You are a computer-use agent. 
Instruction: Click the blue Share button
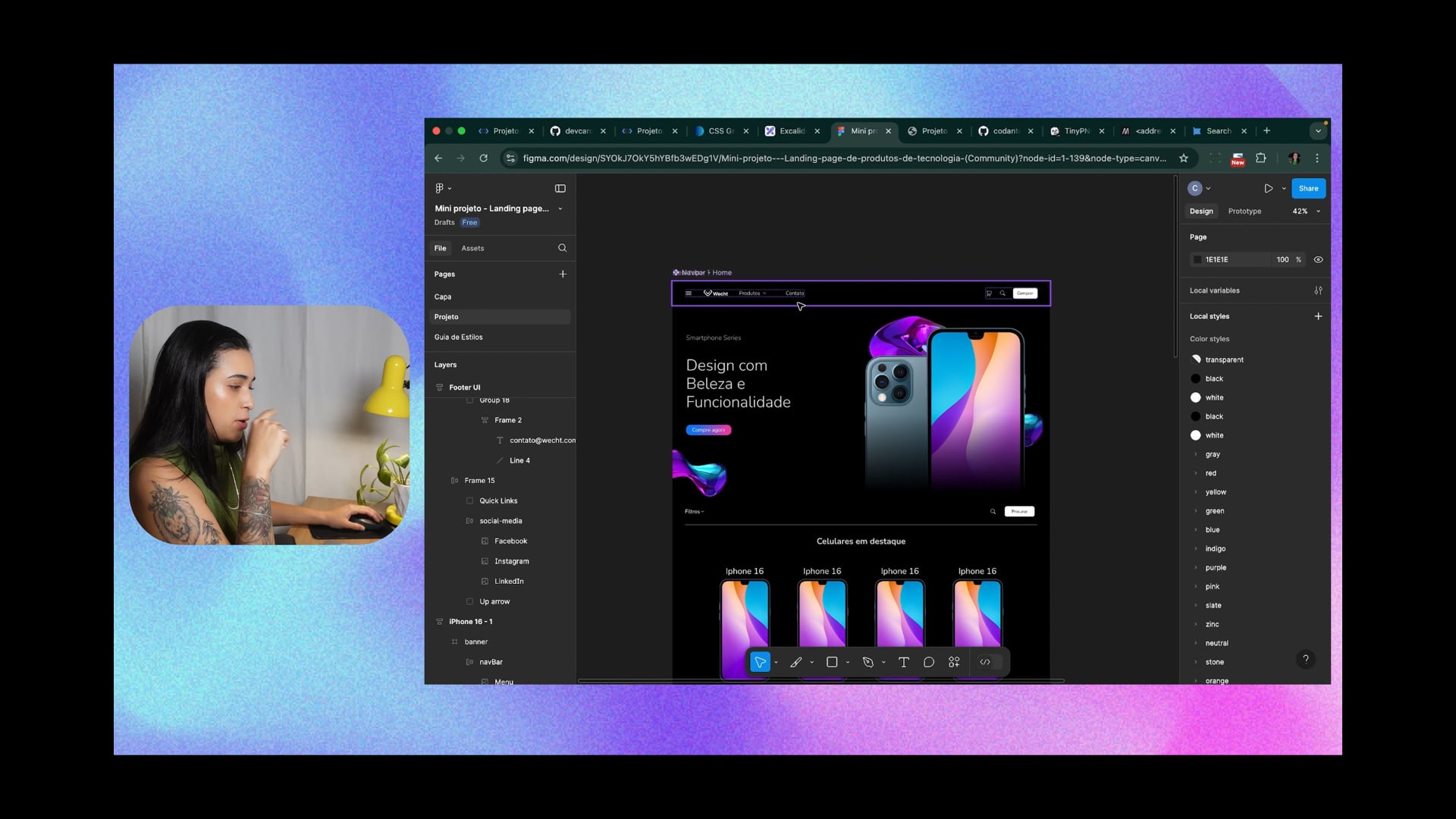pyautogui.click(x=1308, y=188)
